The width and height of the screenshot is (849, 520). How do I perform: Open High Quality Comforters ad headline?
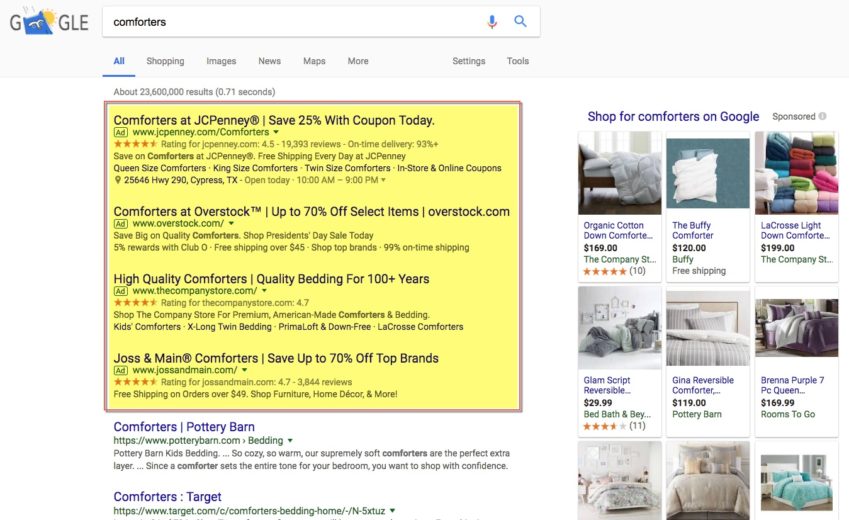pos(271,278)
